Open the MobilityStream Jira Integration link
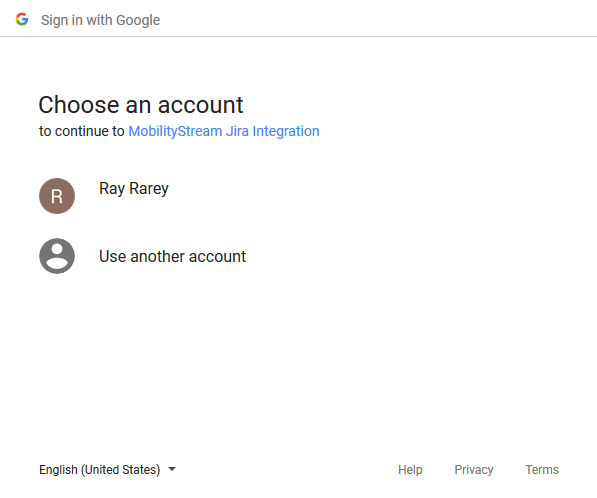 coord(224,131)
